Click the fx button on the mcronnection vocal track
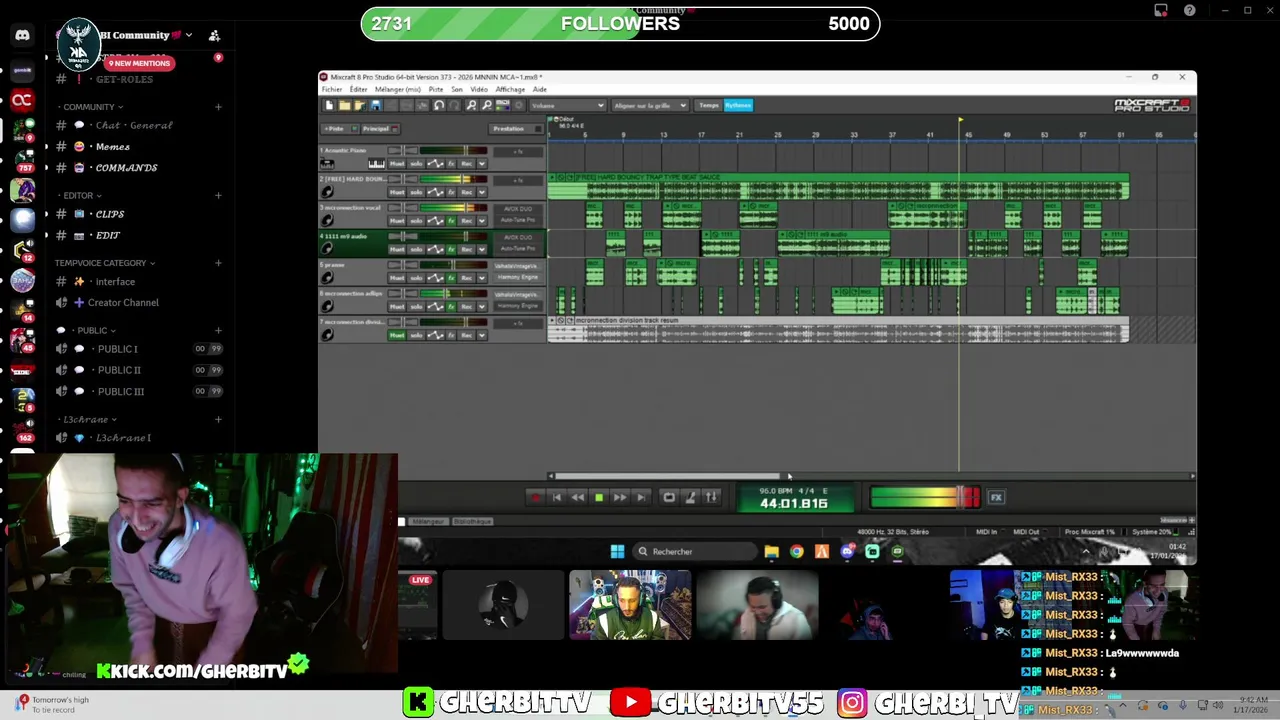This screenshot has width=1280, height=720. click(451, 221)
